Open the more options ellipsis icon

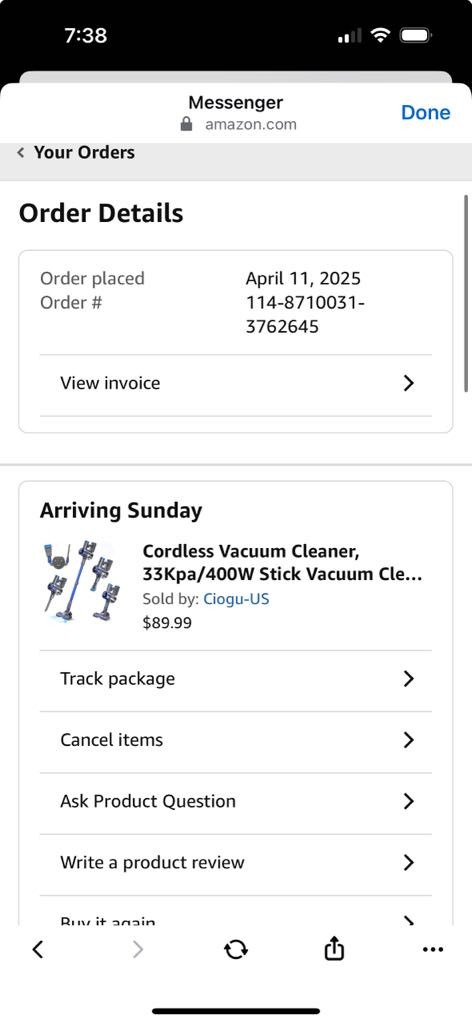point(433,950)
